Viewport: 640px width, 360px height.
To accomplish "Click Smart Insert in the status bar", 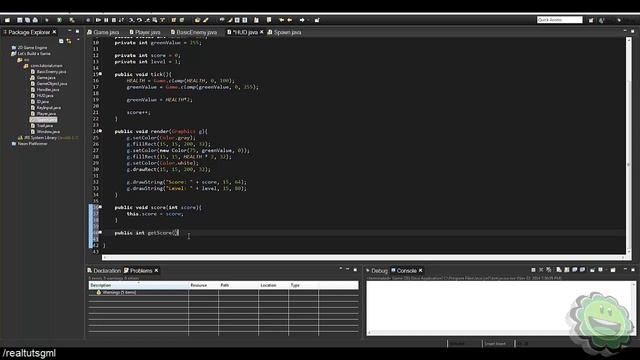I will (496, 344).
